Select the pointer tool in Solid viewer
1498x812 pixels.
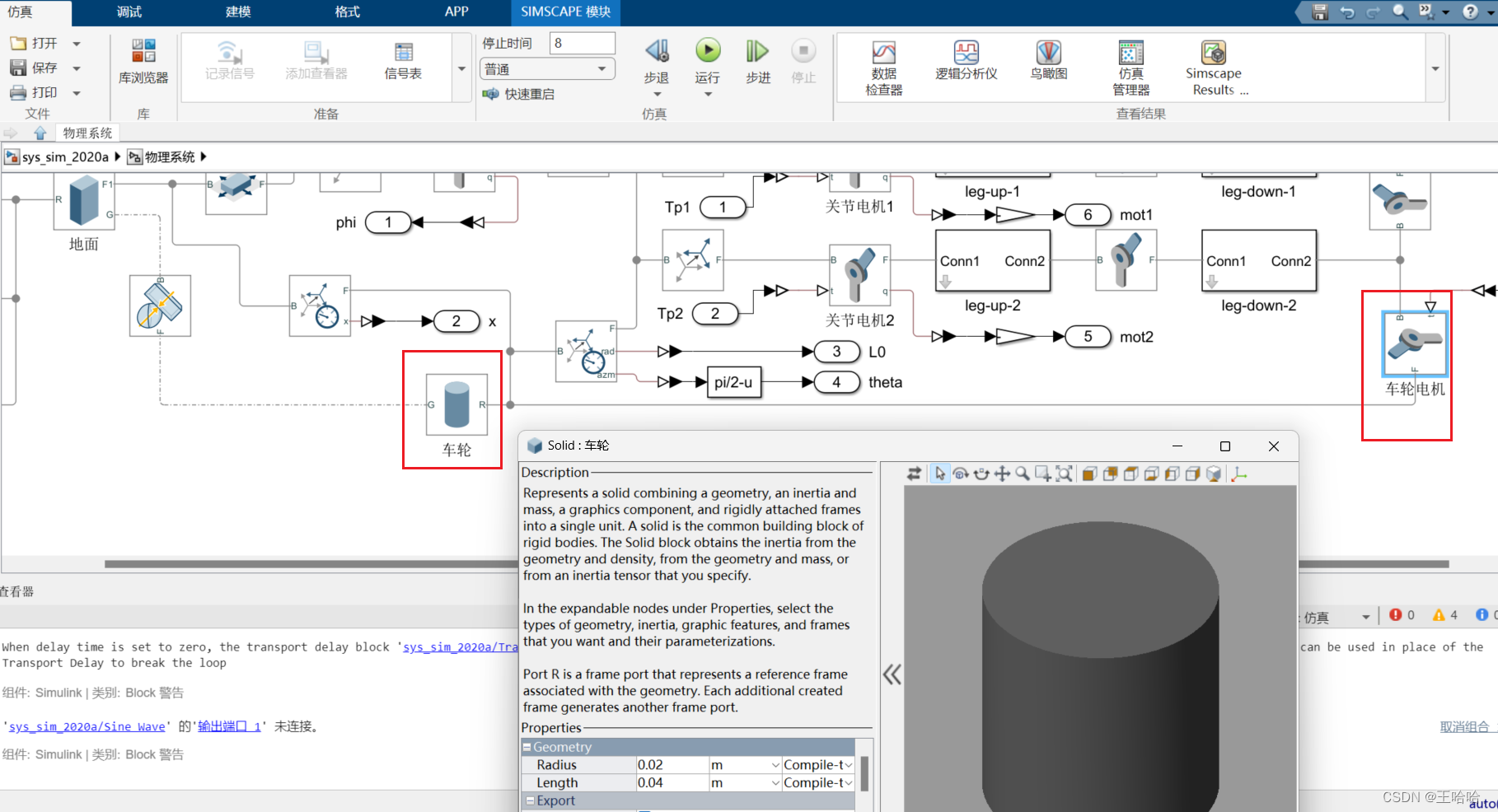coord(940,474)
